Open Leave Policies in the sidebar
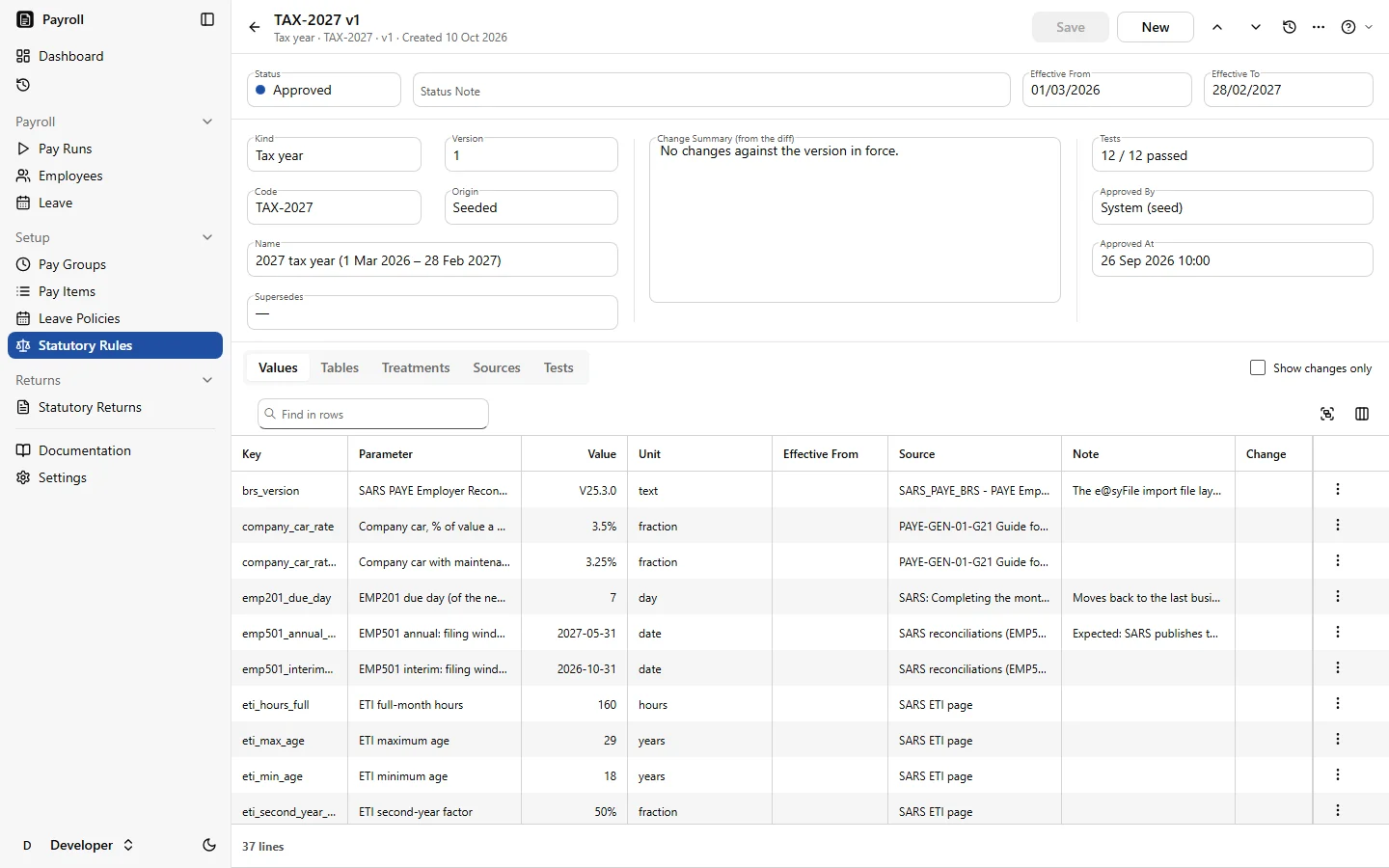 click(116, 318)
